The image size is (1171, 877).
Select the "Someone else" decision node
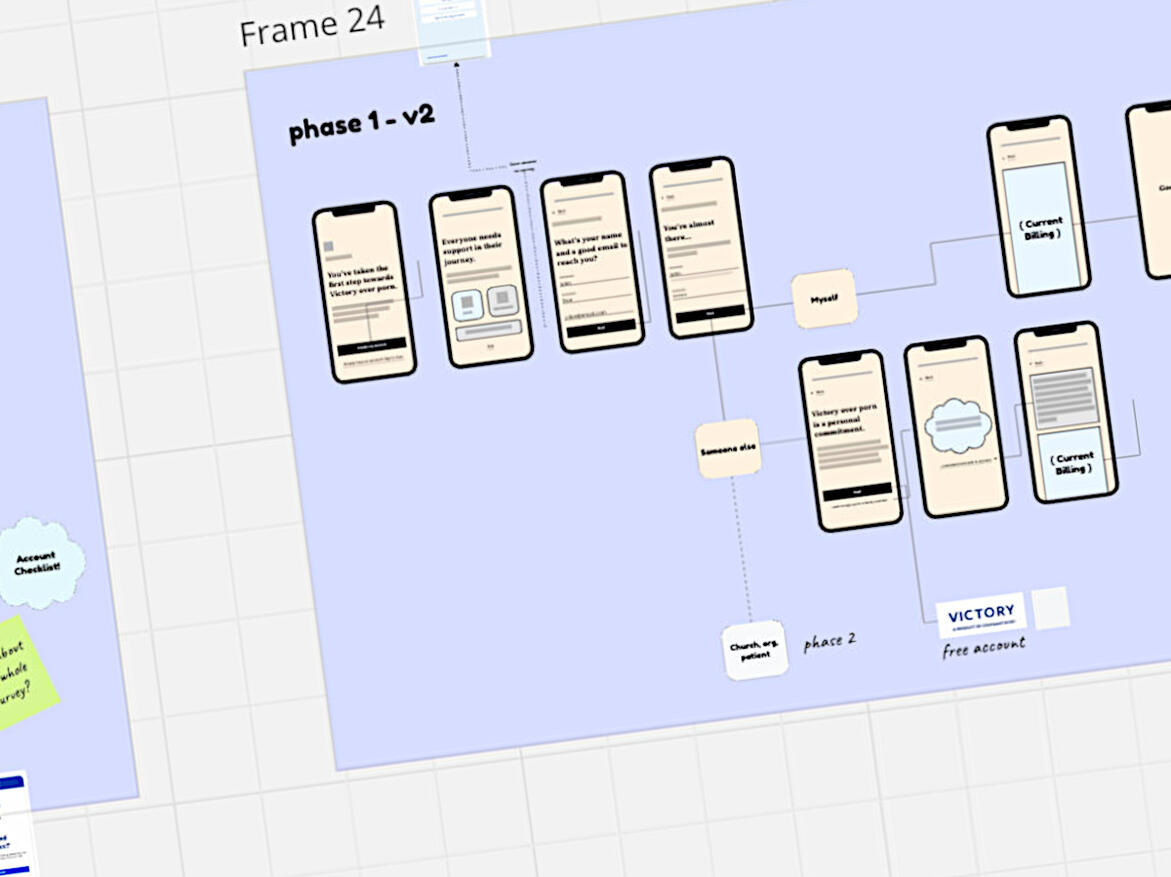click(728, 449)
